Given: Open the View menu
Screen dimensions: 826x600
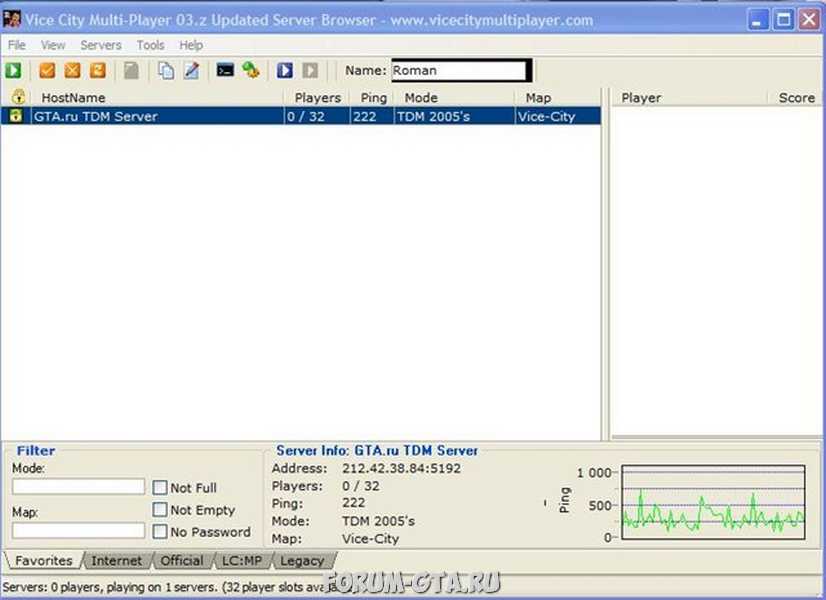Looking at the screenshot, I should click(x=53, y=45).
